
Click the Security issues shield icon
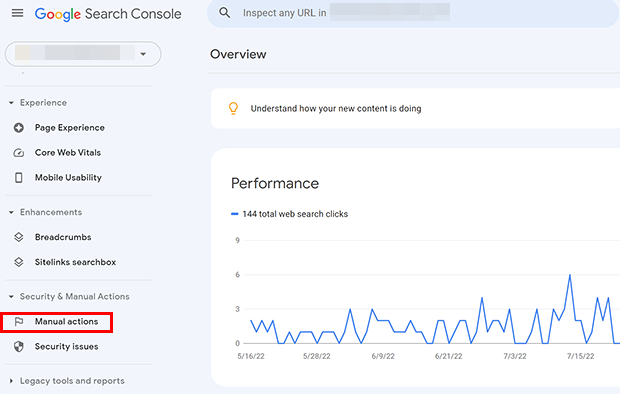coord(19,347)
